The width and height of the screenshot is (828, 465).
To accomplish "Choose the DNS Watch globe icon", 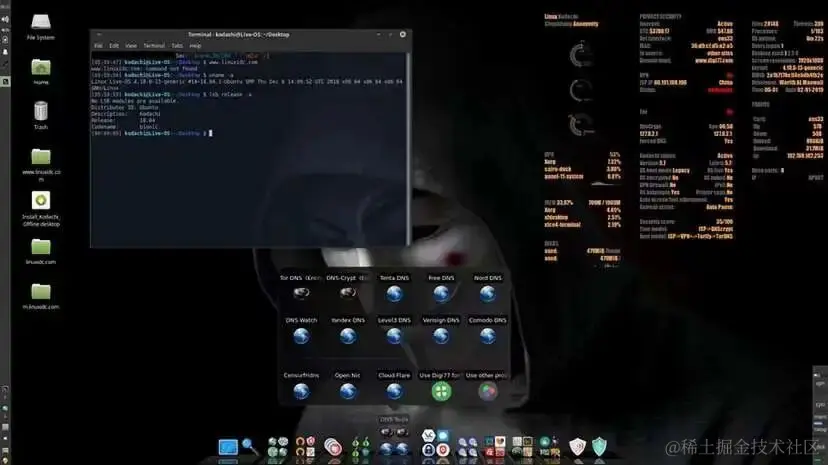I will pyautogui.click(x=301, y=336).
